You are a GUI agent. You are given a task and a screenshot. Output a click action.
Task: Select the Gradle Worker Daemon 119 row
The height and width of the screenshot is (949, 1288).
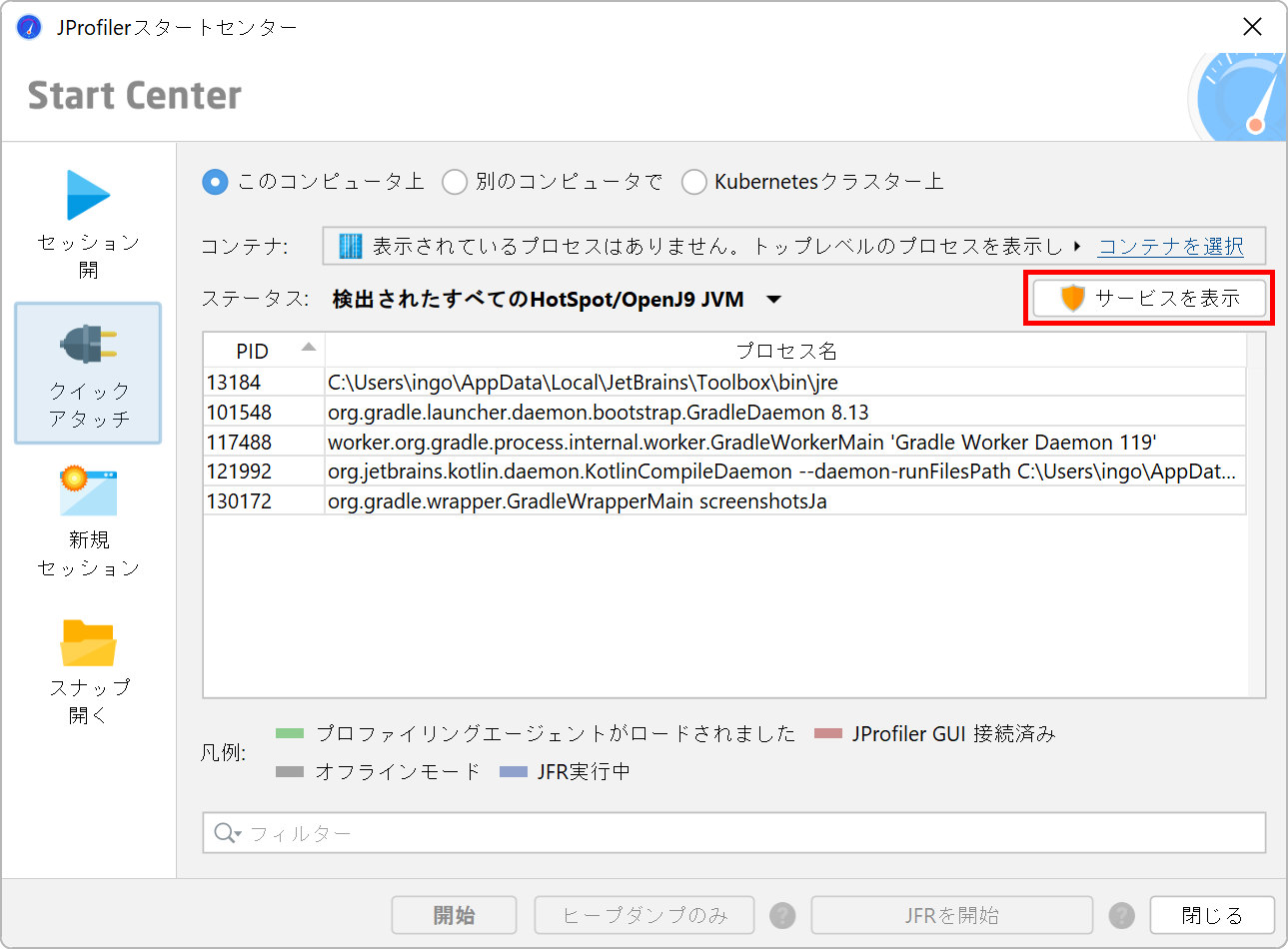[x=724, y=442]
